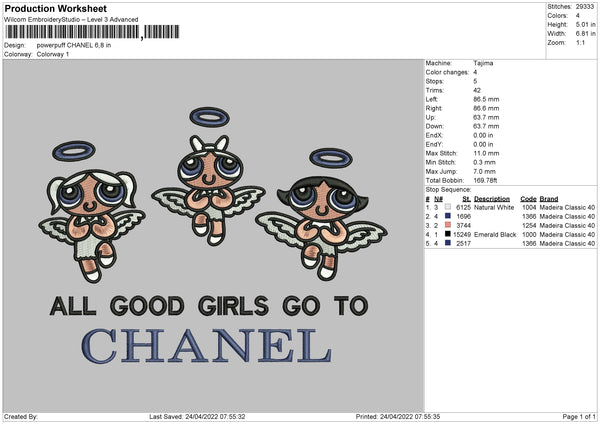The height and width of the screenshot is (424, 600).
Task: Click the Natural White color swatch
Action: click(448, 207)
